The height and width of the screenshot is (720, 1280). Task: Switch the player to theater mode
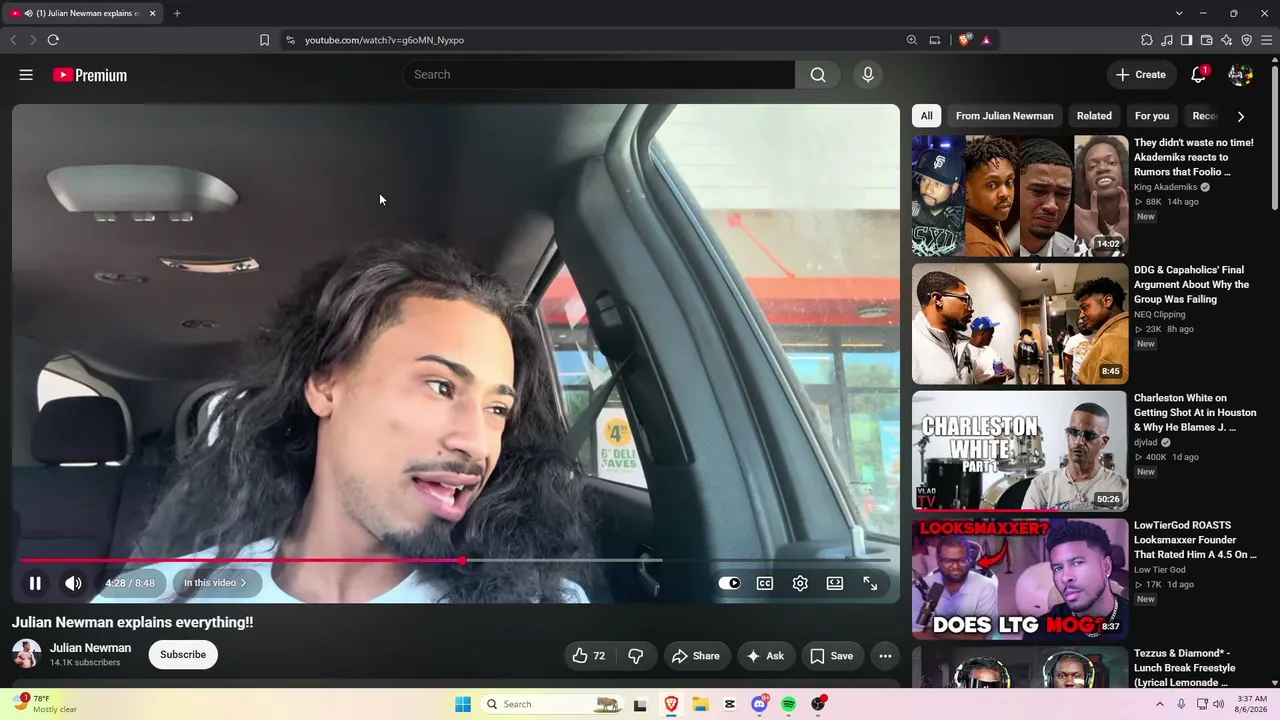(835, 583)
